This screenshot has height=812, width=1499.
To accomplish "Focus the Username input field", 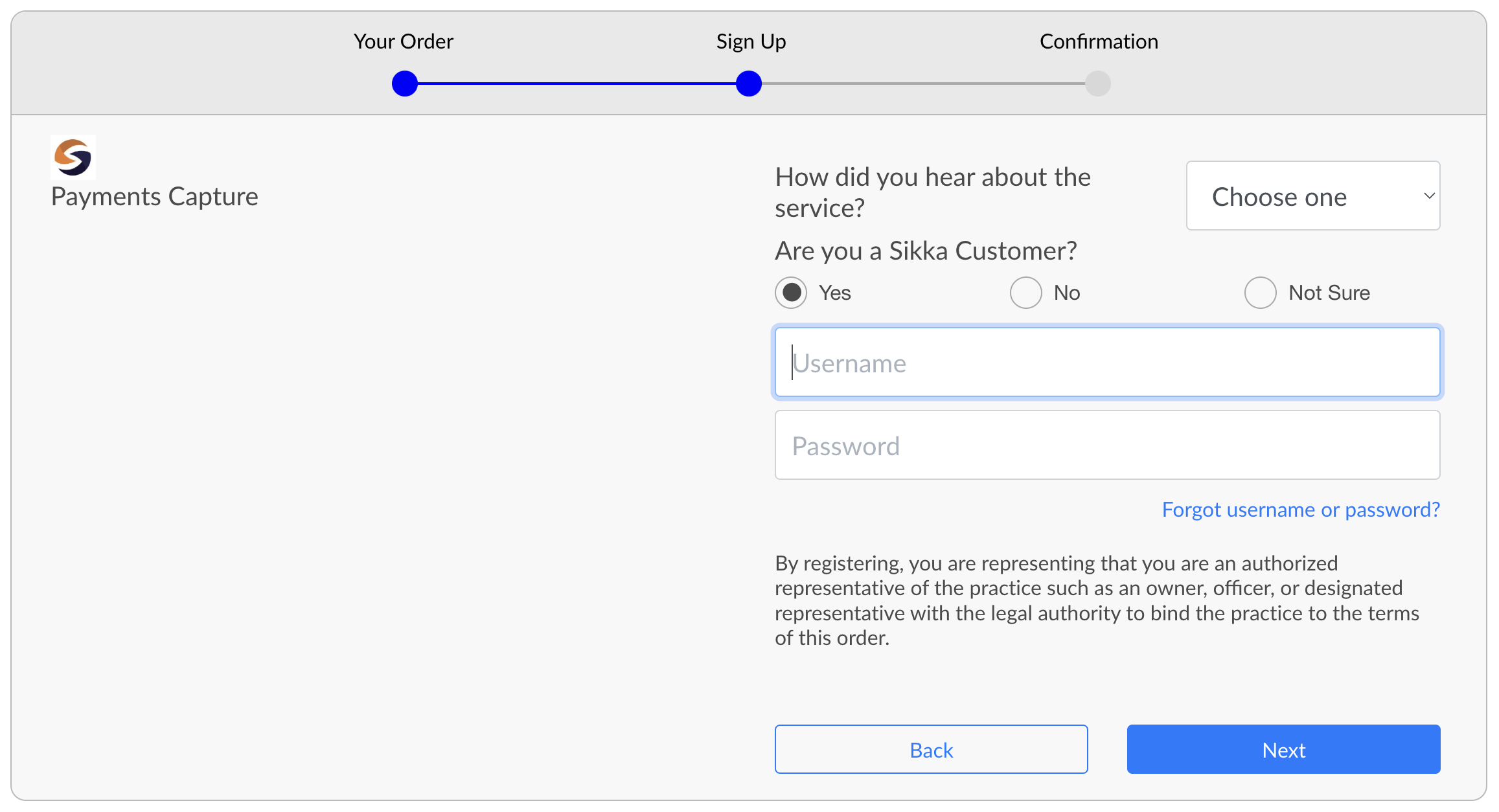I will (x=1107, y=363).
